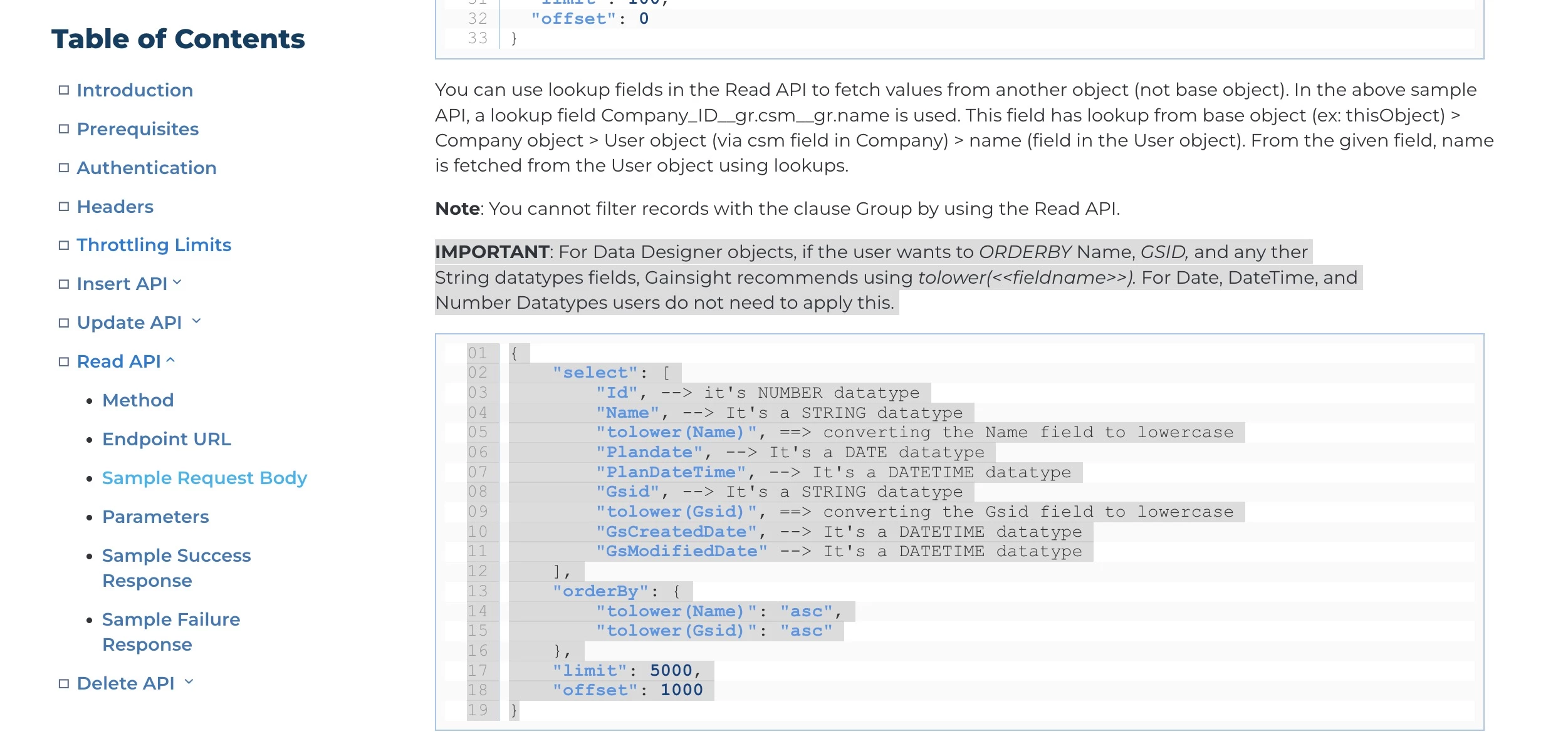Open the Introduction link

pos(135,90)
